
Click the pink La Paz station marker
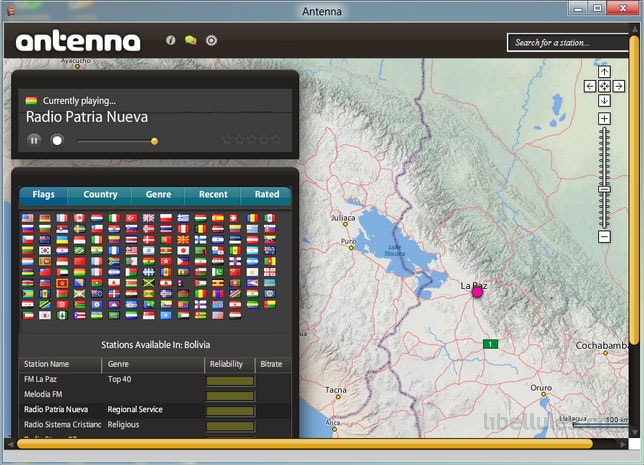tap(477, 292)
